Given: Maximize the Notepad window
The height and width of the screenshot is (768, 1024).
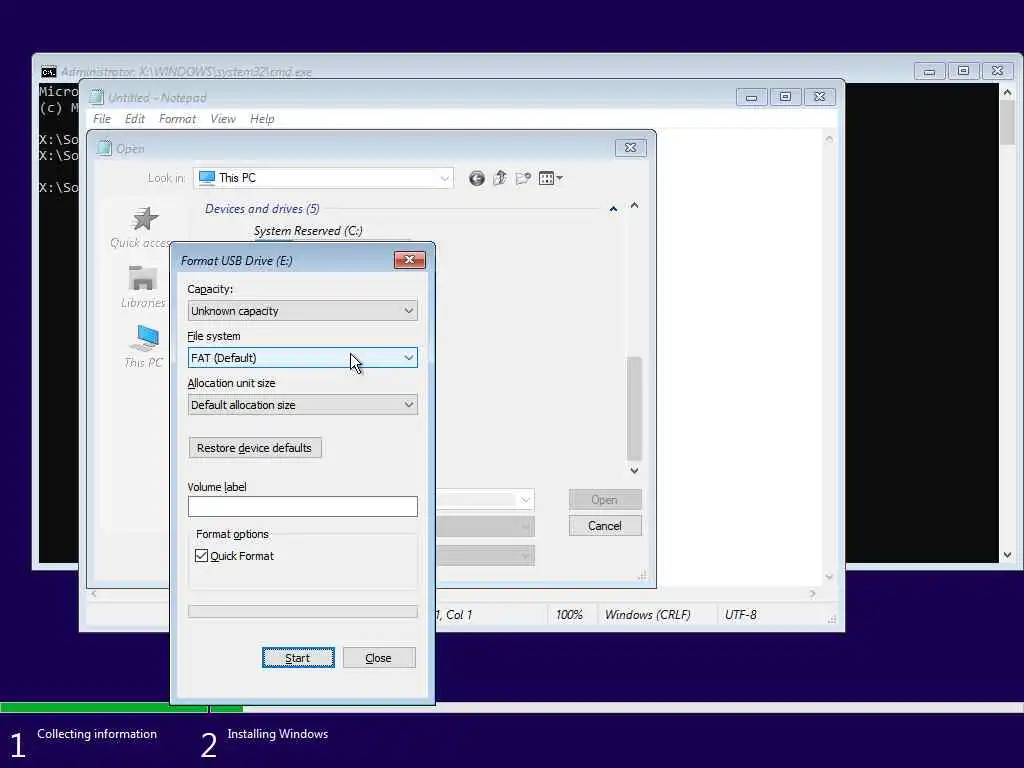Looking at the screenshot, I should coord(785,97).
